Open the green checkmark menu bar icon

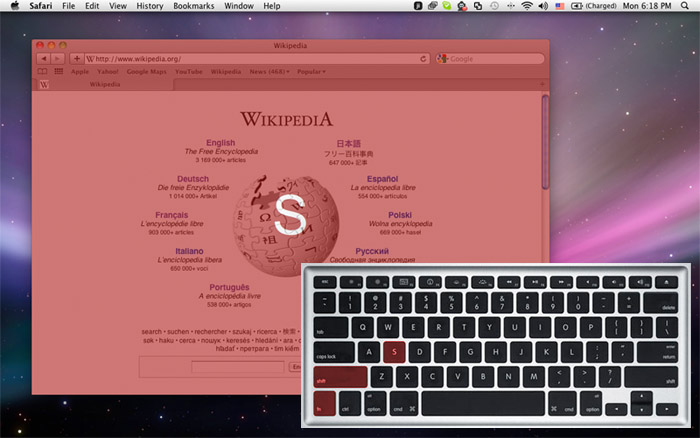447,6
